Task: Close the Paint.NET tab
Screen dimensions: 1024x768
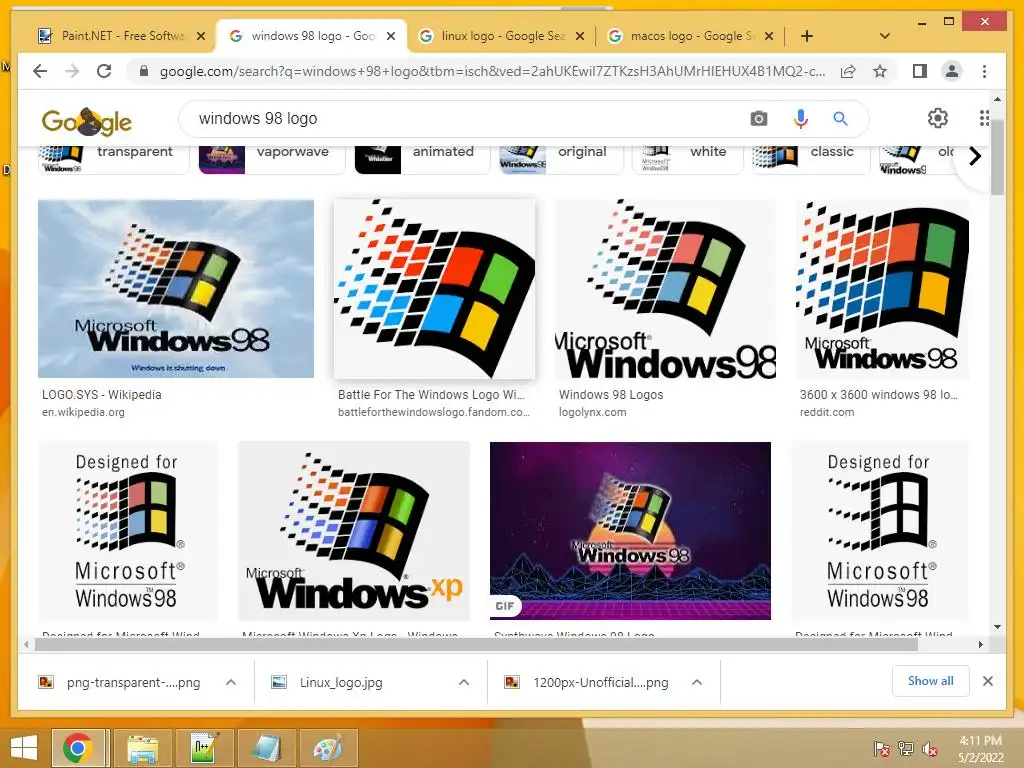Action: (x=201, y=36)
